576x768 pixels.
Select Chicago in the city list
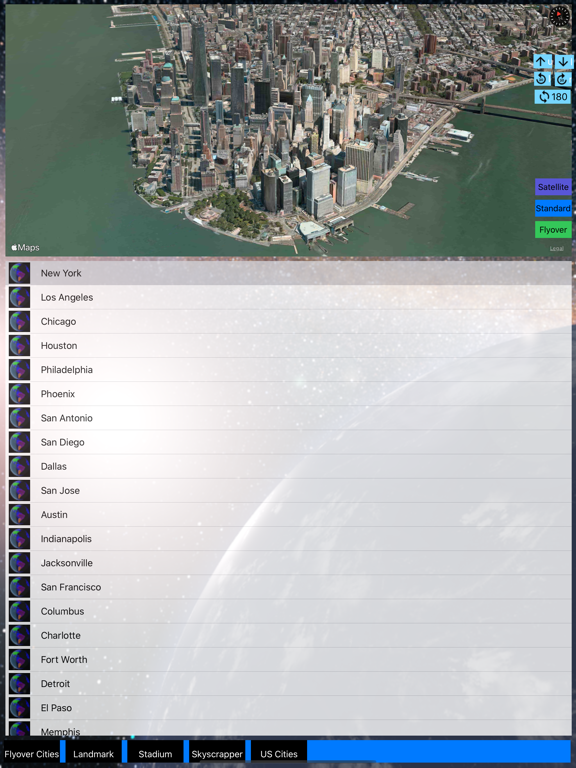(289, 321)
